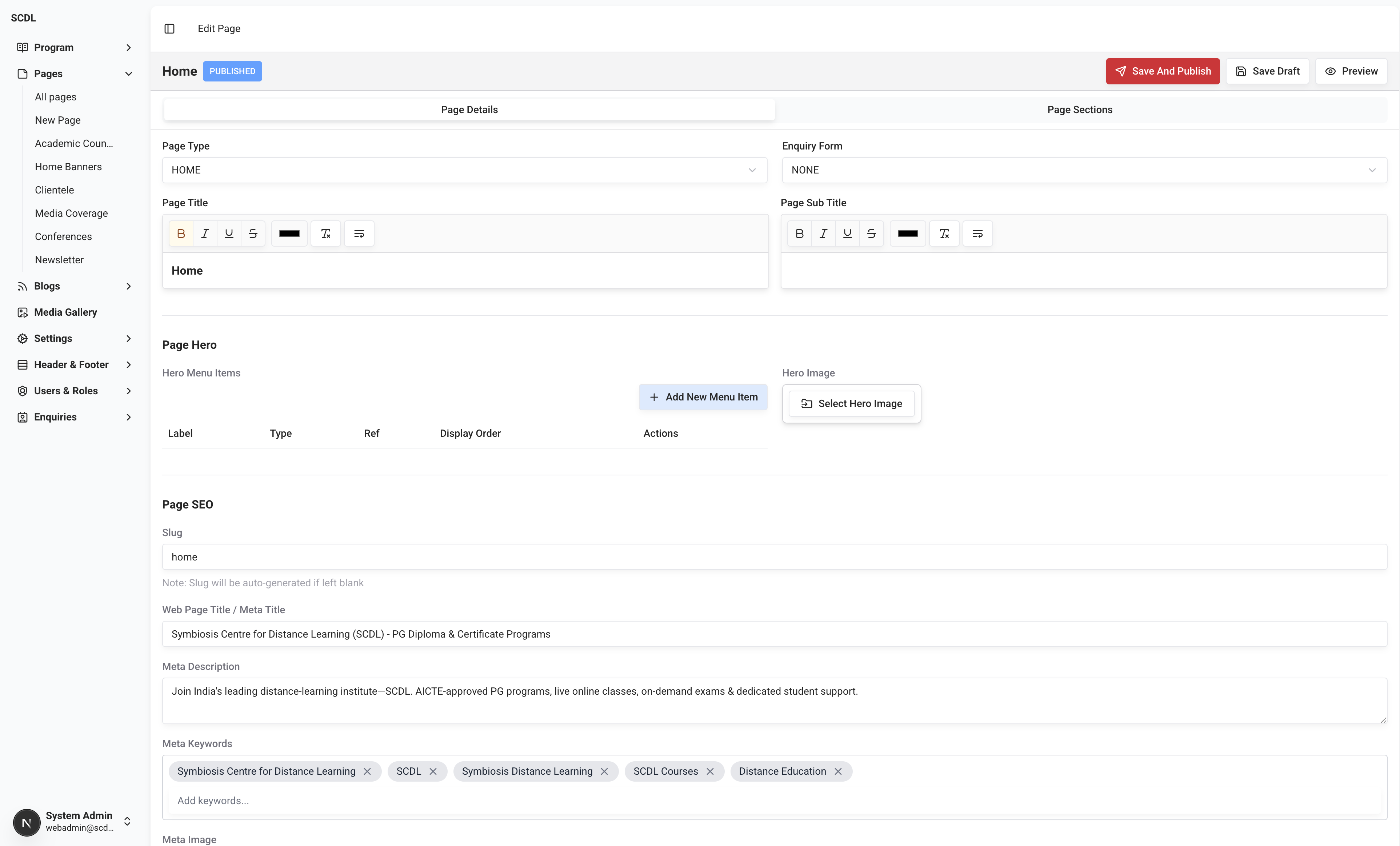Open Page Title text color swatch
1400x846 pixels.
289,234
